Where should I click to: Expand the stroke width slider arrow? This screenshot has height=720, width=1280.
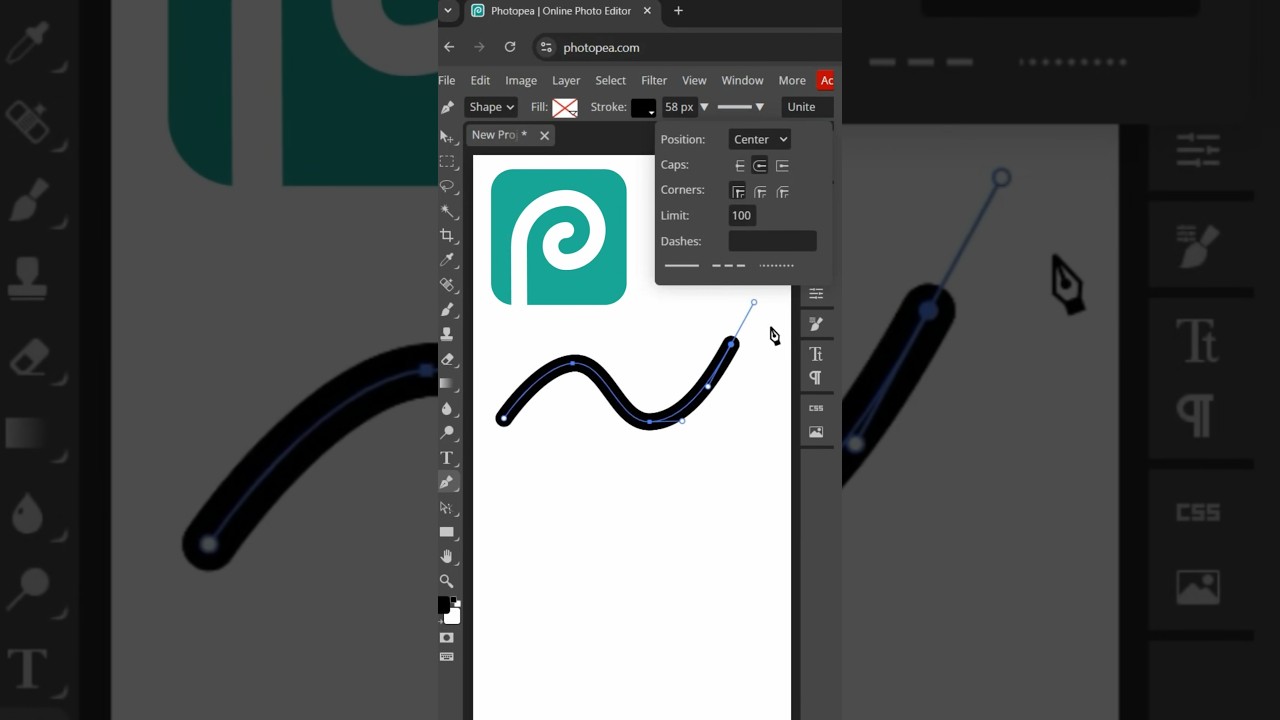point(704,107)
